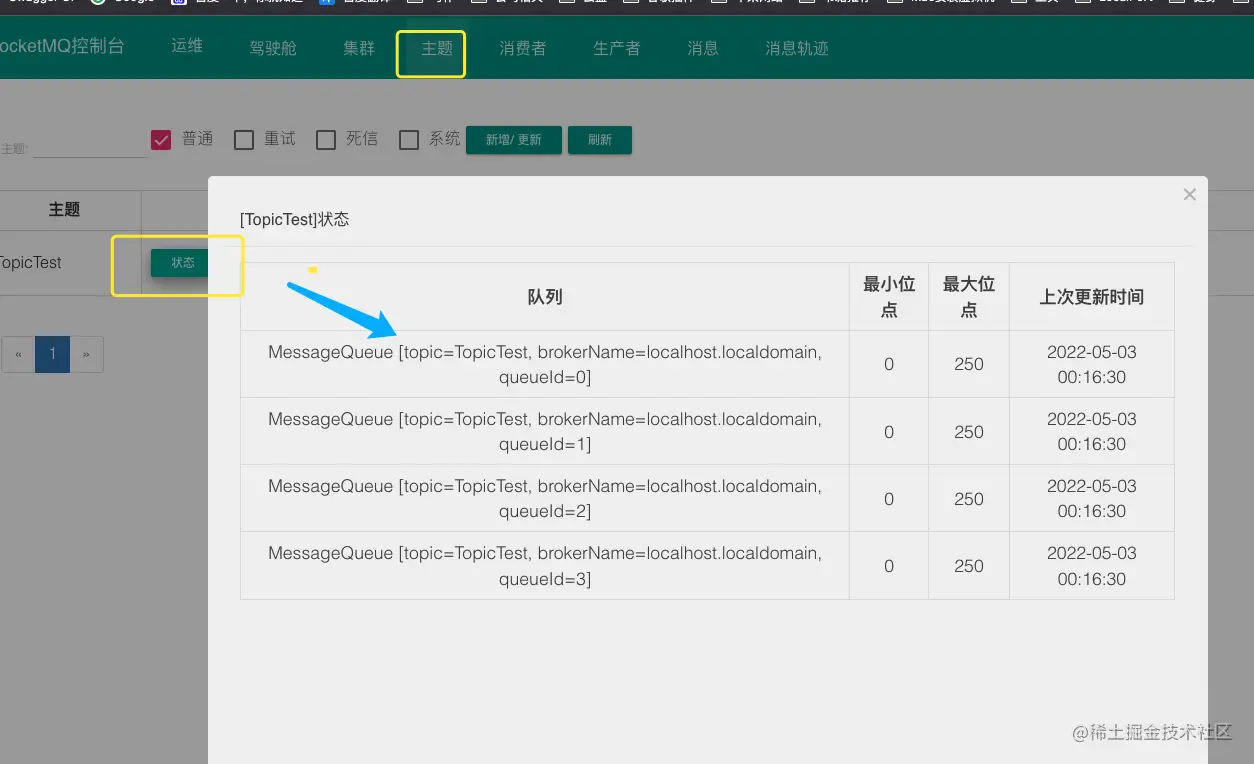Image resolution: width=1254 pixels, height=764 pixels.
Task: Click the 队列 column header
Action: [545, 297]
